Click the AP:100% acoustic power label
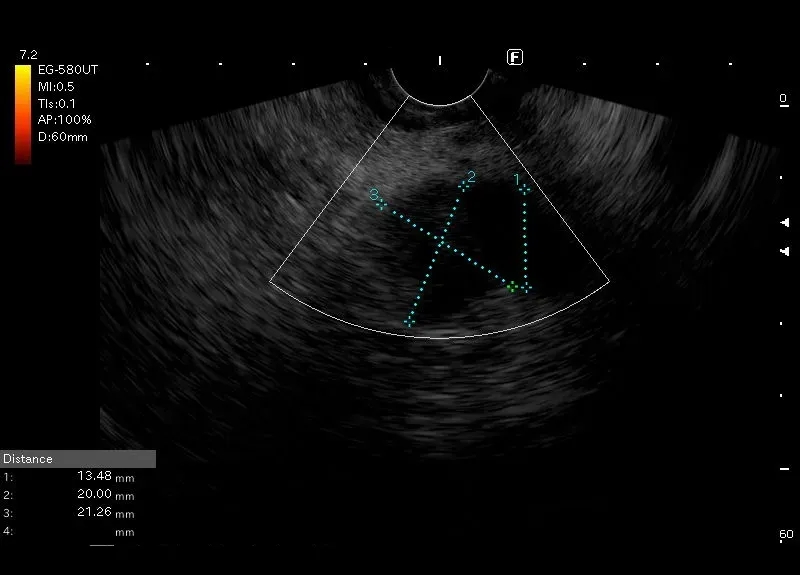800x575 pixels. (x=64, y=120)
